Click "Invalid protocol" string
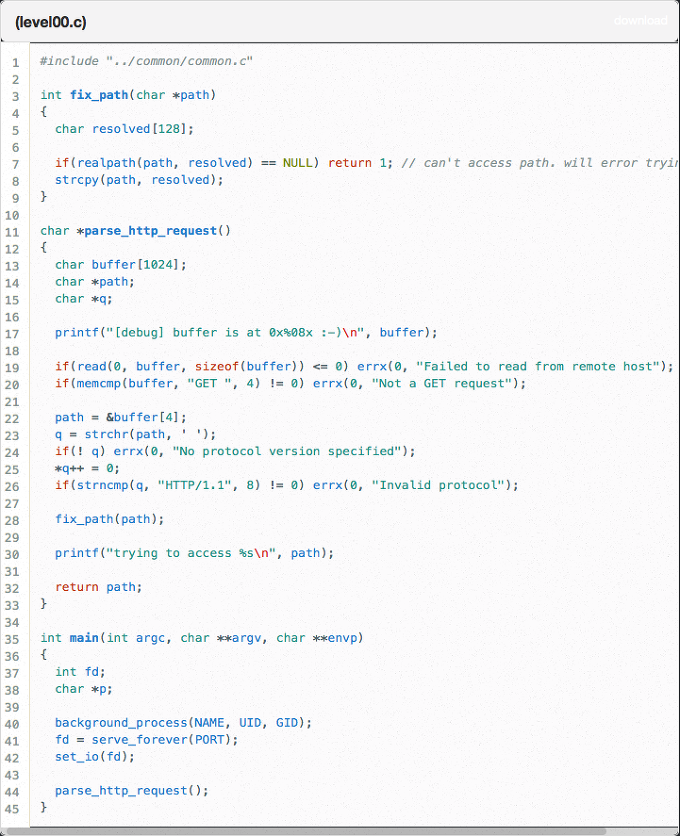Screen dimensions: 680x836 438,485
